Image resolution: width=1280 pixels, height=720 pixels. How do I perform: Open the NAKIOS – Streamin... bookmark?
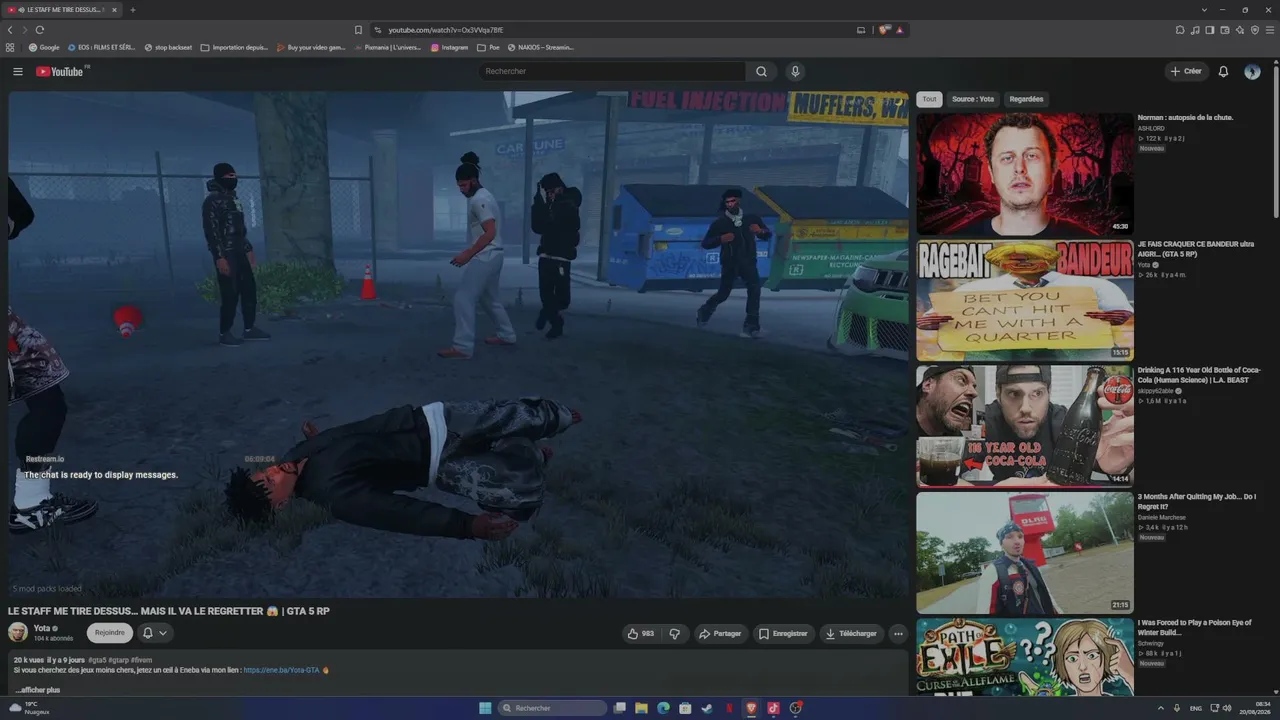541,47
